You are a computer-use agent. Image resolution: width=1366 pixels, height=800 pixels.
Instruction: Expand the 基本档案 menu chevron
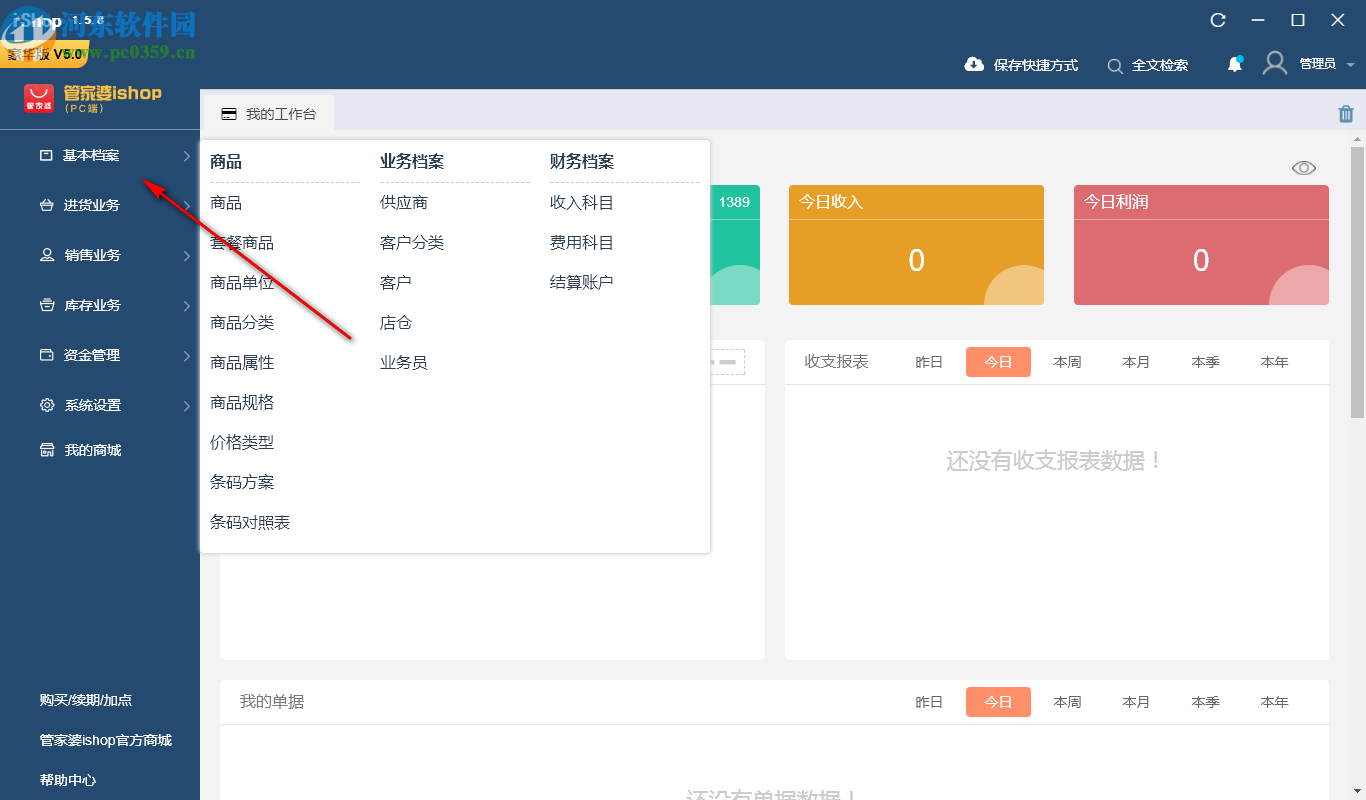(186, 155)
